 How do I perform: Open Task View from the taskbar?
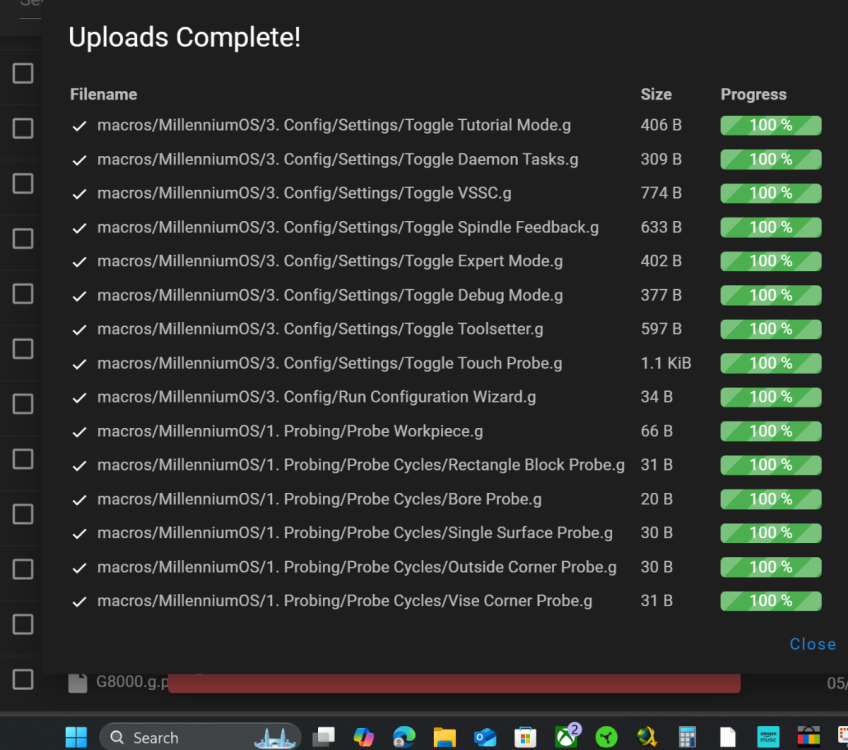click(x=323, y=736)
